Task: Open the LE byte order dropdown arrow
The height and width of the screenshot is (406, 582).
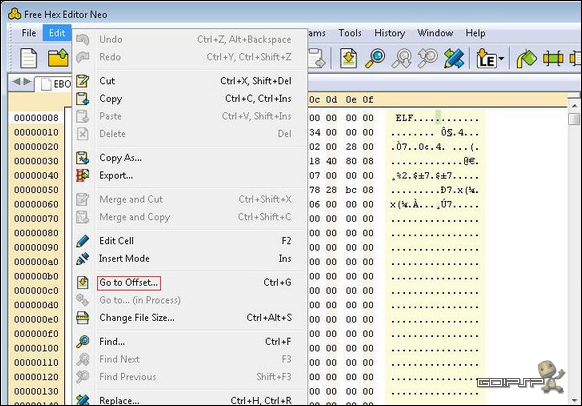Action: (x=501, y=59)
